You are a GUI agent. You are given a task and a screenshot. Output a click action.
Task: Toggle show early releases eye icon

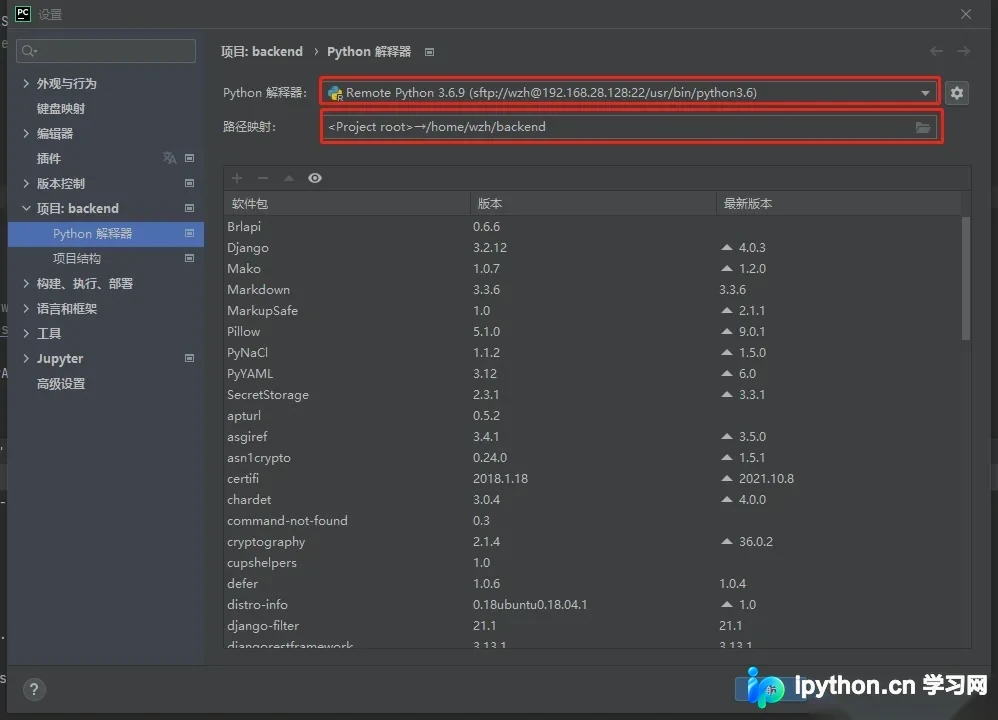[315, 178]
